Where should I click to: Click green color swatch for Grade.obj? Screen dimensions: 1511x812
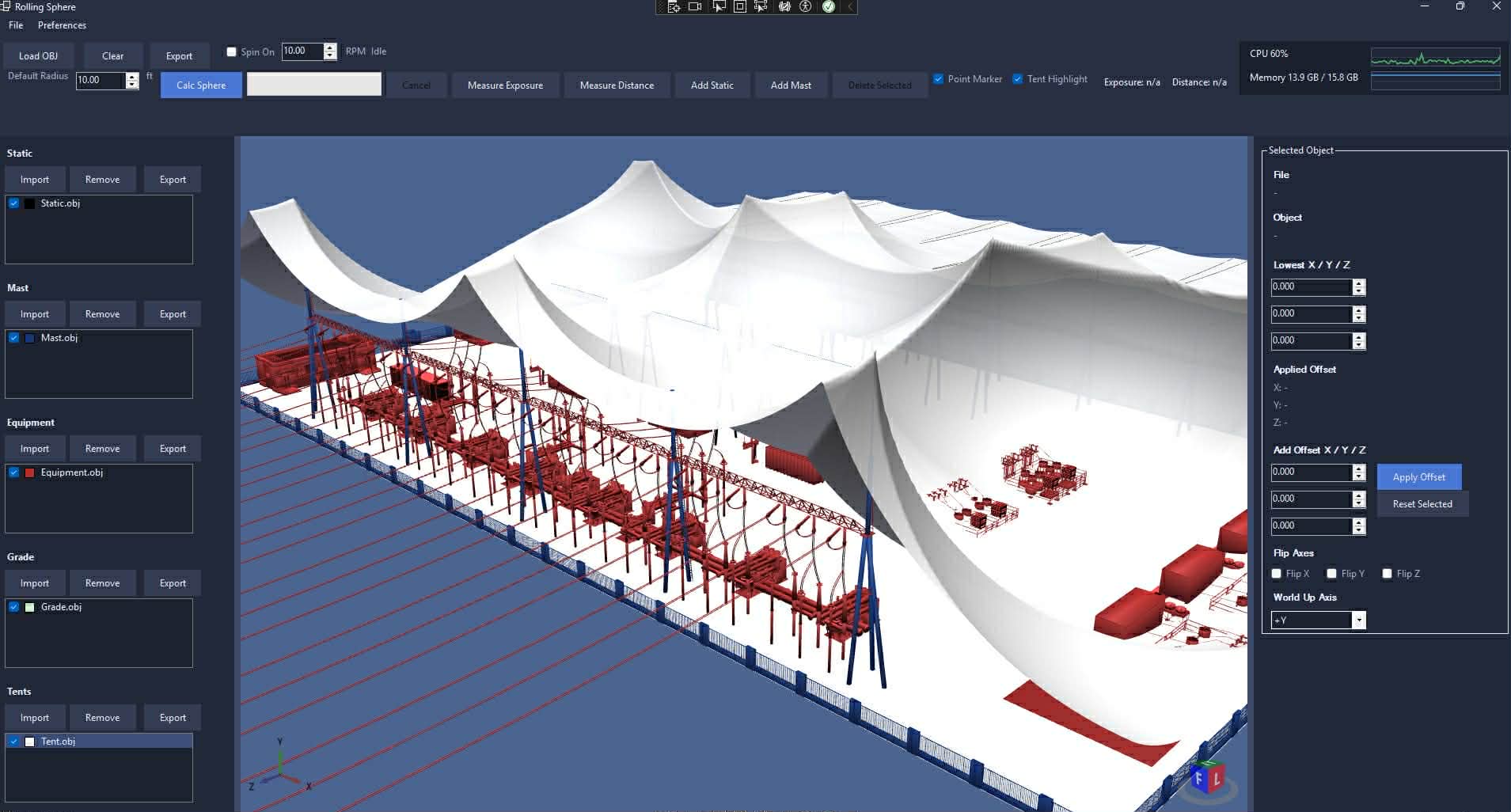pos(29,607)
